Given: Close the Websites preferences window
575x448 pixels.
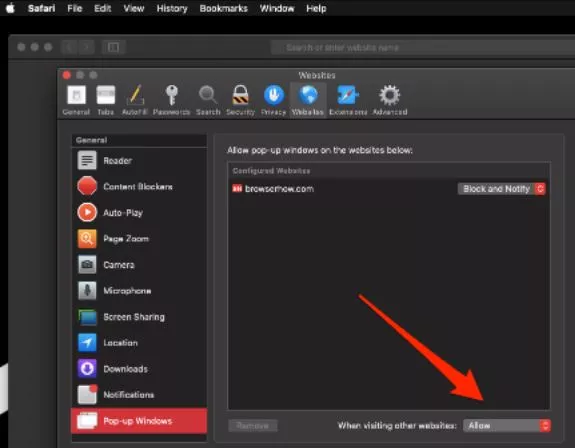Looking at the screenshot, I should pos(67,75).
